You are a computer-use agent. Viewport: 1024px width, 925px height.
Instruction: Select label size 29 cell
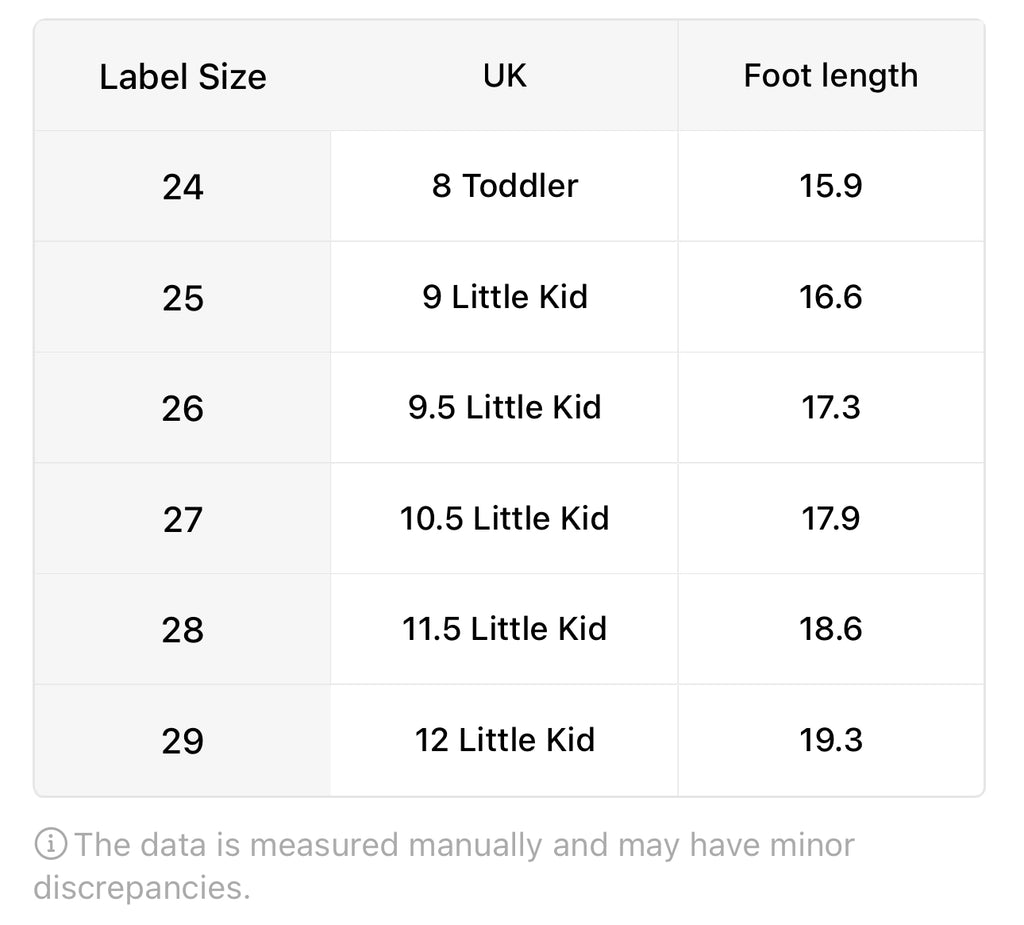point(183,741)
